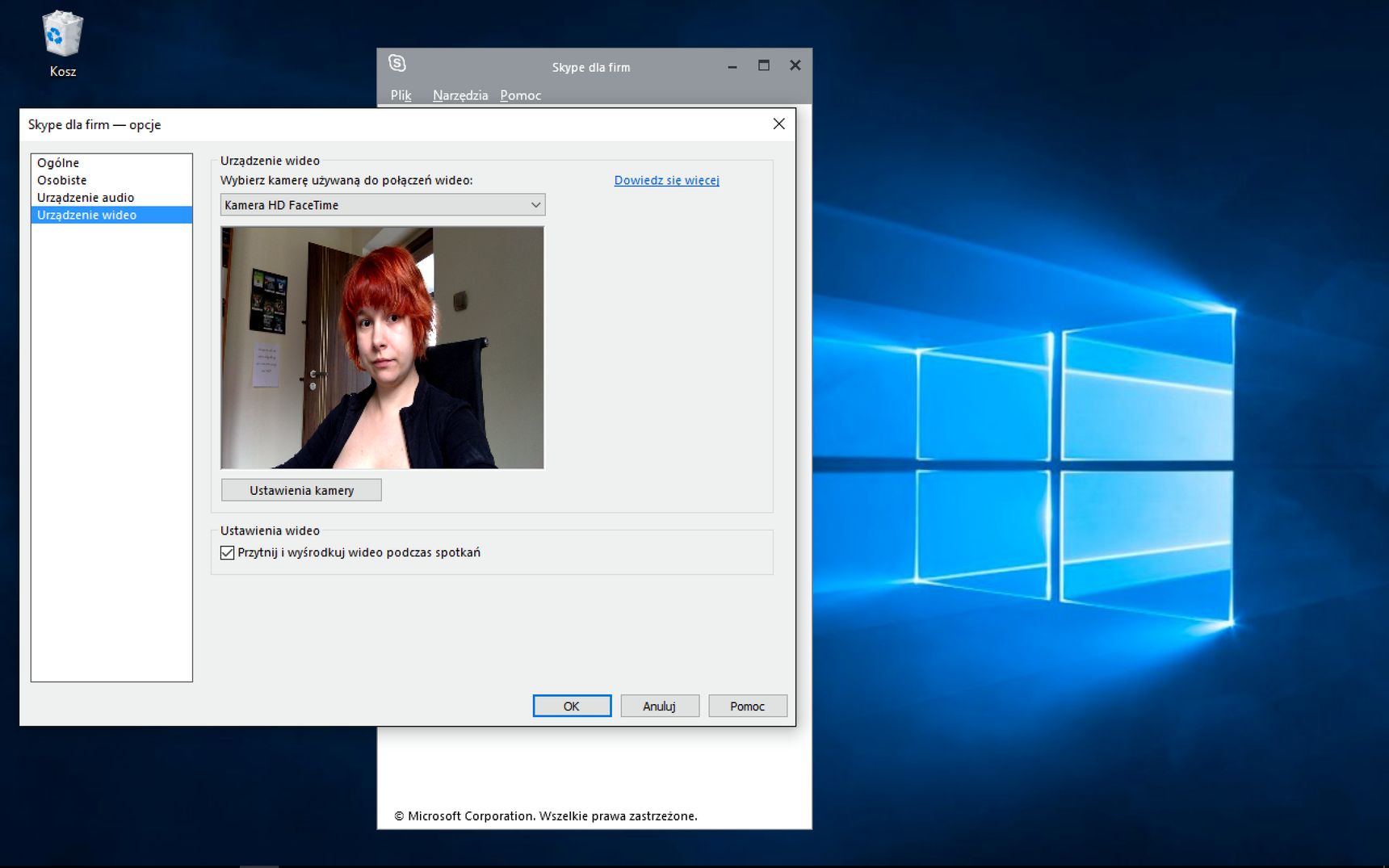Open the Pomoc menu in Skype window
Screen dimensions: 1389x868
520,95
